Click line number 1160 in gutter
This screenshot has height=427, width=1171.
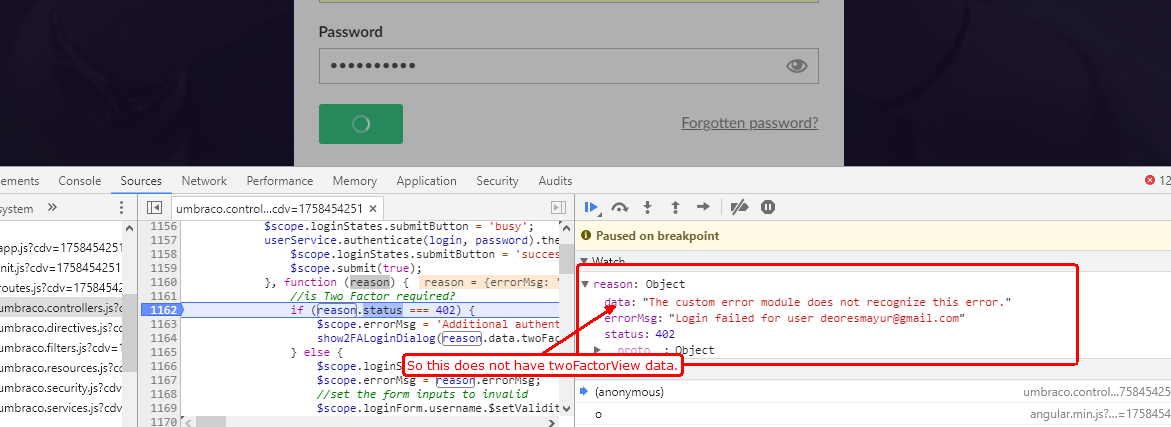(x=163, y=282)
